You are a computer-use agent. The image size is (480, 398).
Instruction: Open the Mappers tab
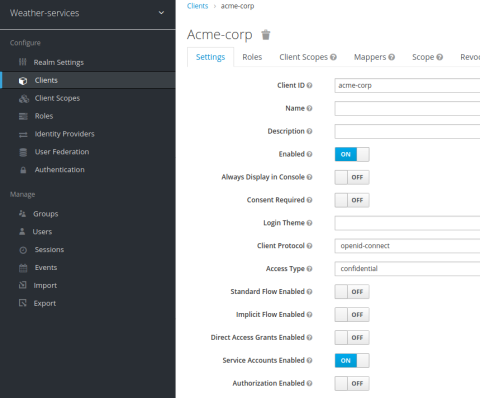(x=374, y=57)
